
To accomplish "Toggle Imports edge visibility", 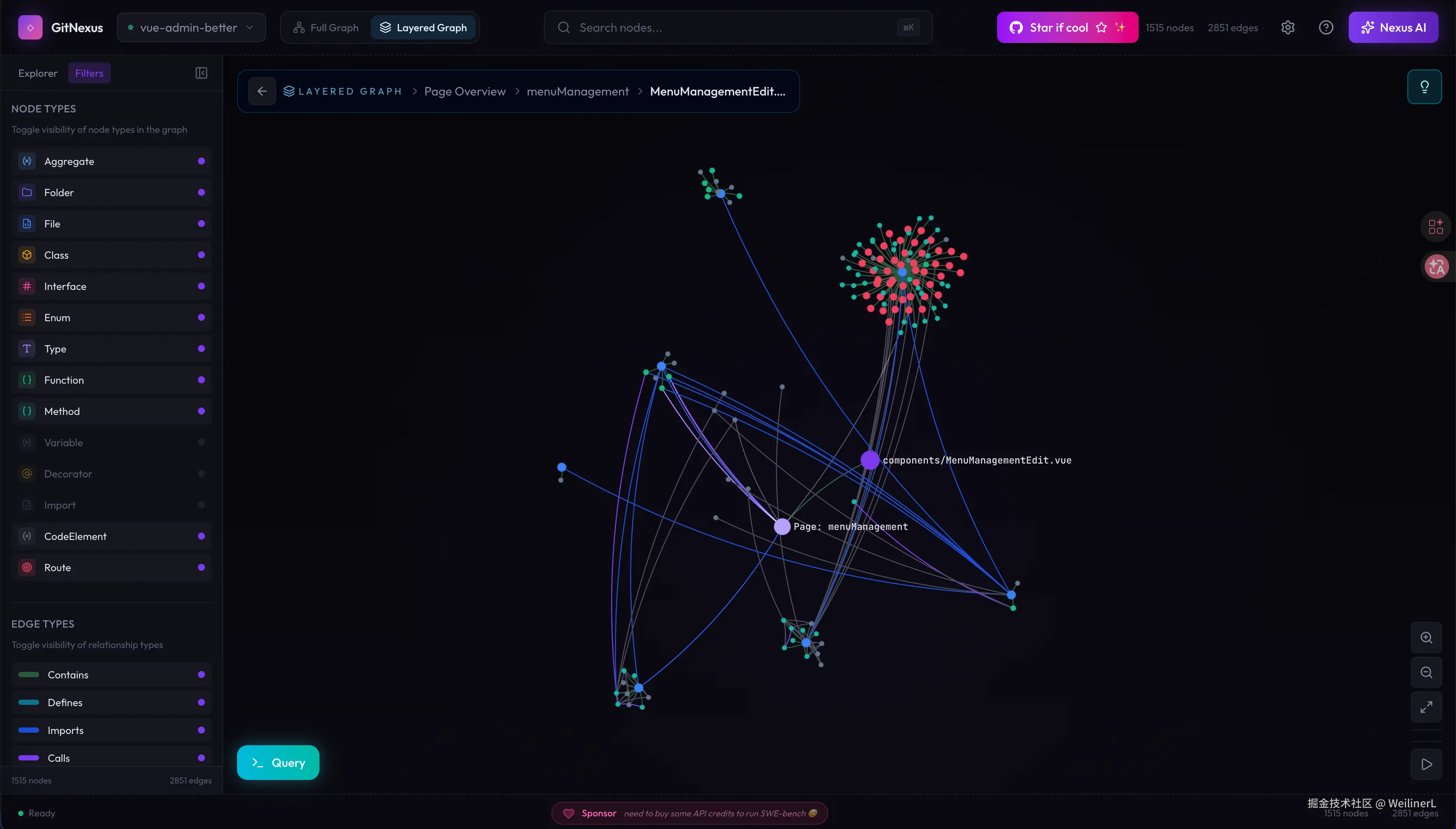I will click(201, 730).
